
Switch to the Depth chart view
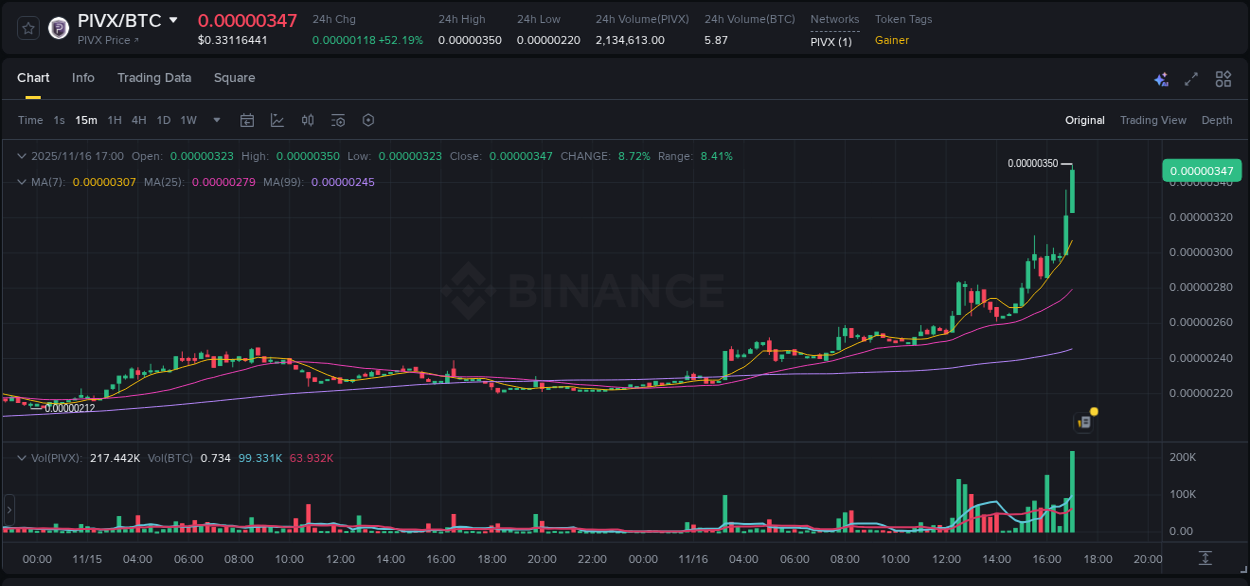tap(1217, 120)
